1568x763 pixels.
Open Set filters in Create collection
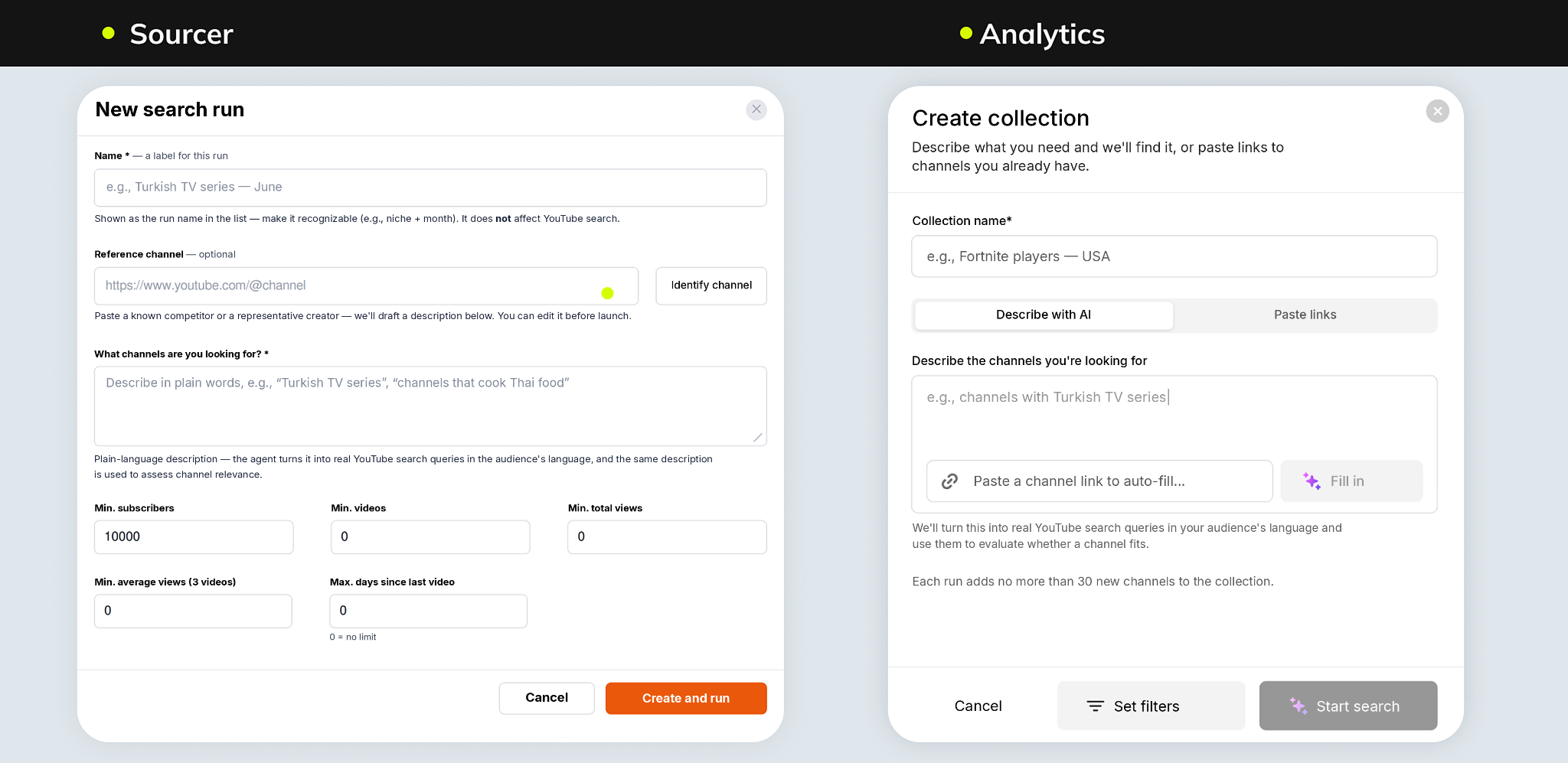tap(1151, 706)
